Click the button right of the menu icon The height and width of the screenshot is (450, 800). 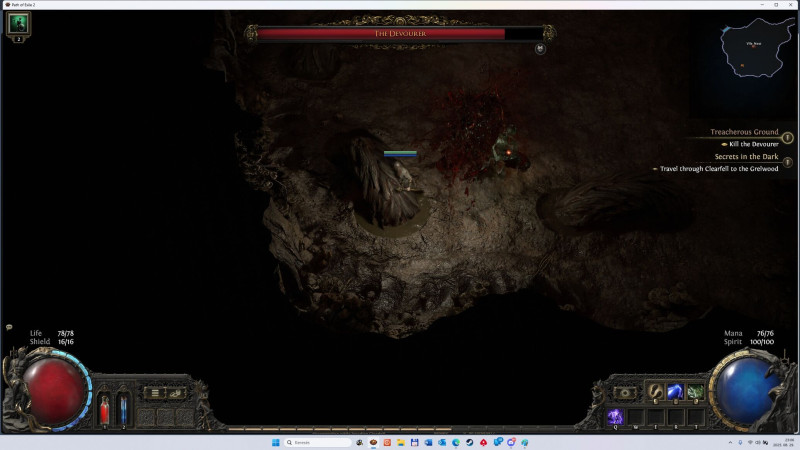[176, 393]
